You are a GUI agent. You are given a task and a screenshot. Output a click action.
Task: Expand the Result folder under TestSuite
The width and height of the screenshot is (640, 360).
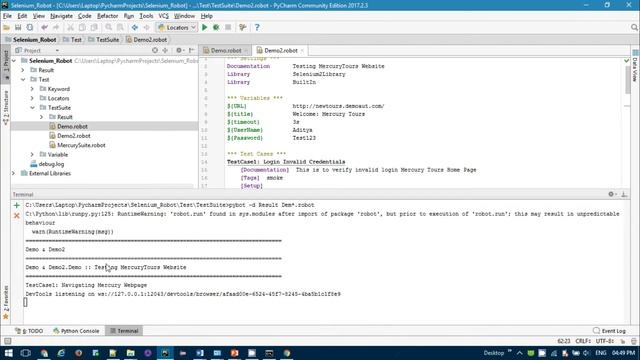[x=42, y=117]
